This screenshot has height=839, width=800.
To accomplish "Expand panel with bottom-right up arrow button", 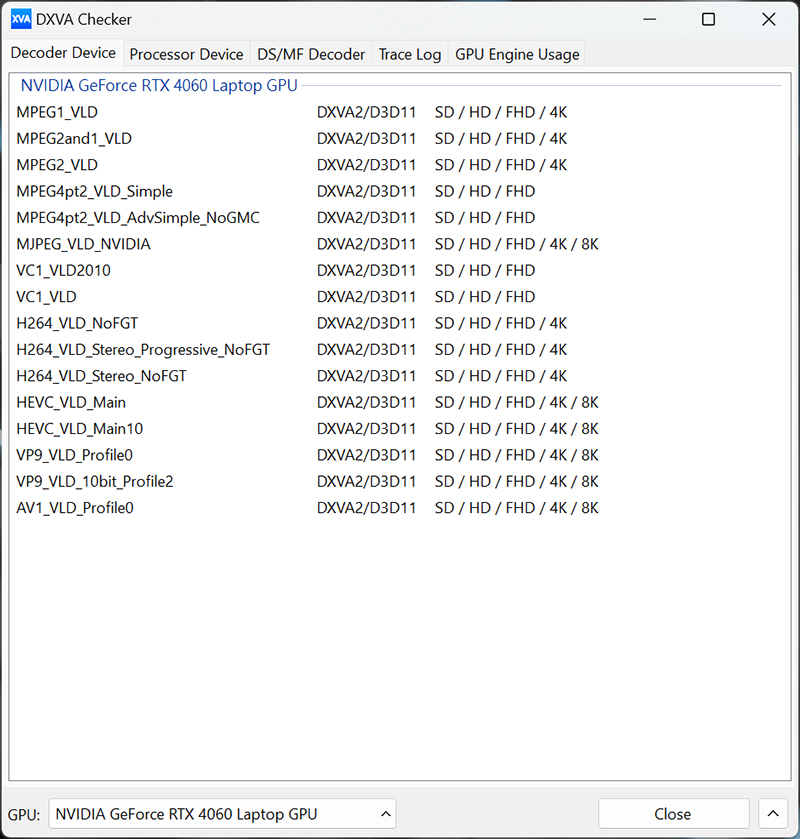I will point(773,814).
